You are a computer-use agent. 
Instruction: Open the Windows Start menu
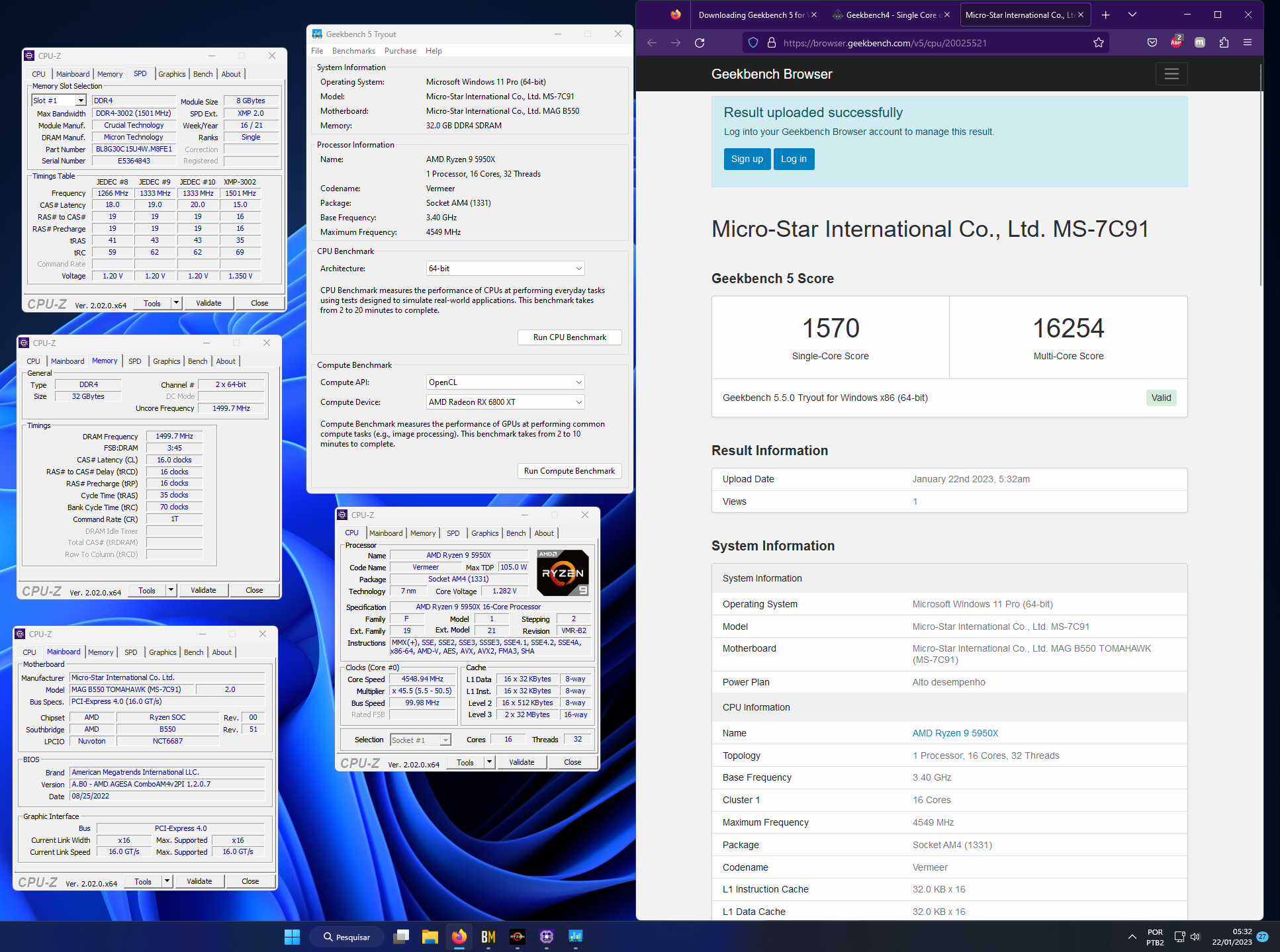pos(292,937)
